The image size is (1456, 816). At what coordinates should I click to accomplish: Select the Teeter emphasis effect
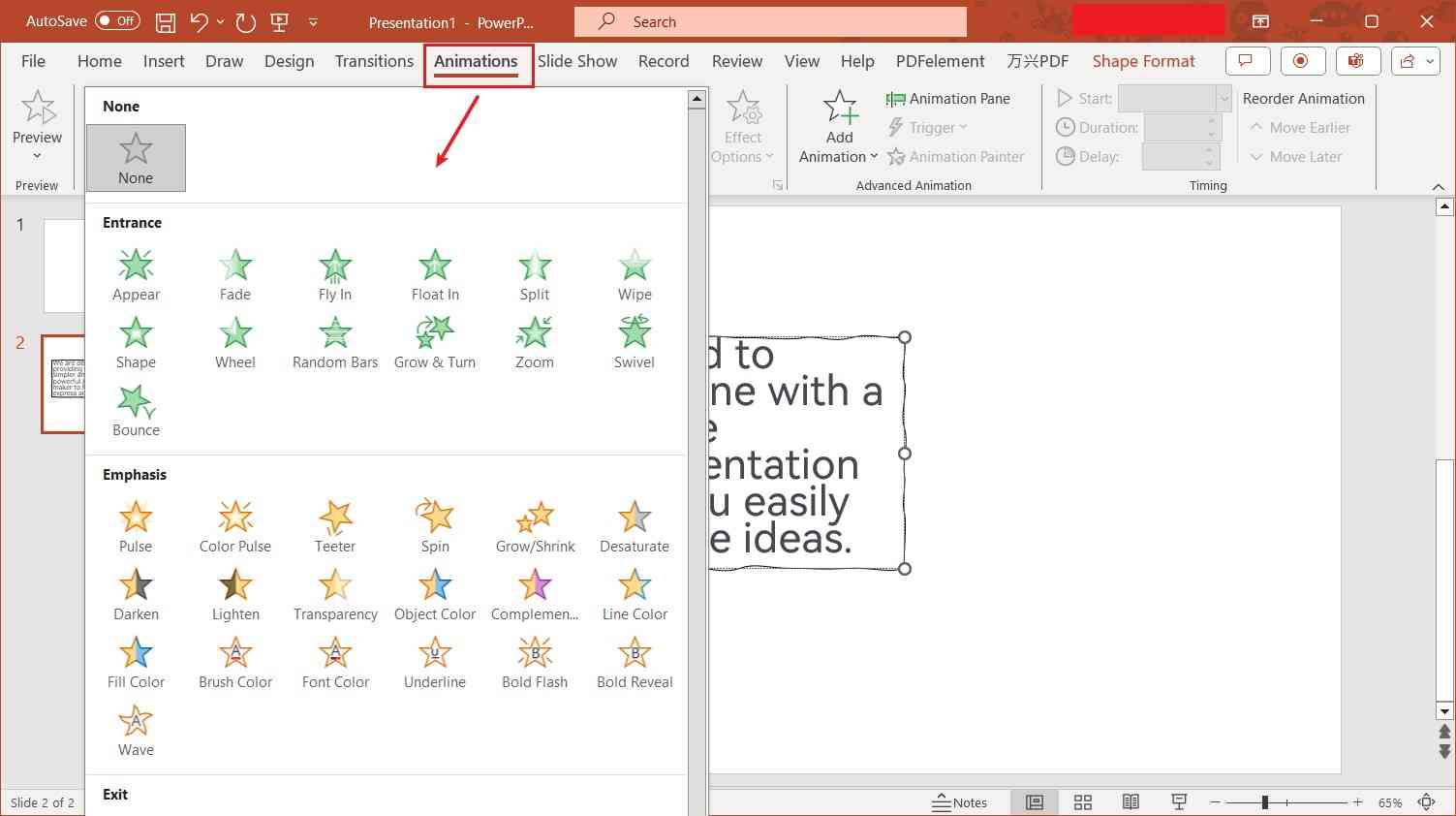click(335, 527)
